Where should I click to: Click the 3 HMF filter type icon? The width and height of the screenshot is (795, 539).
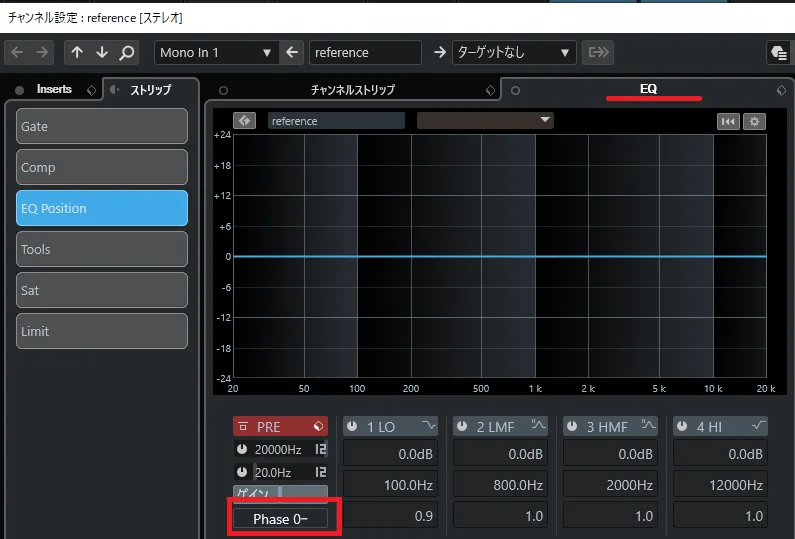click(649, 427)
